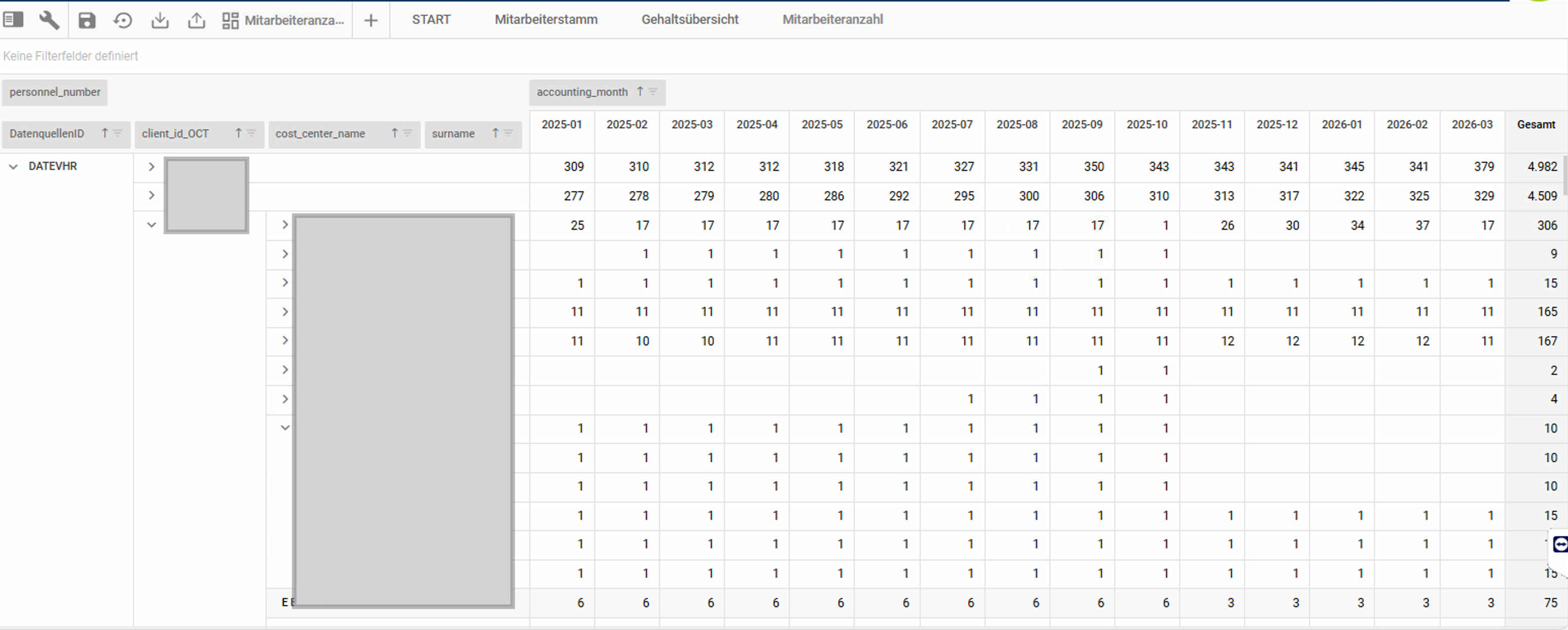Click the DATEVHR row label
1568x630 pixels.
52,166
